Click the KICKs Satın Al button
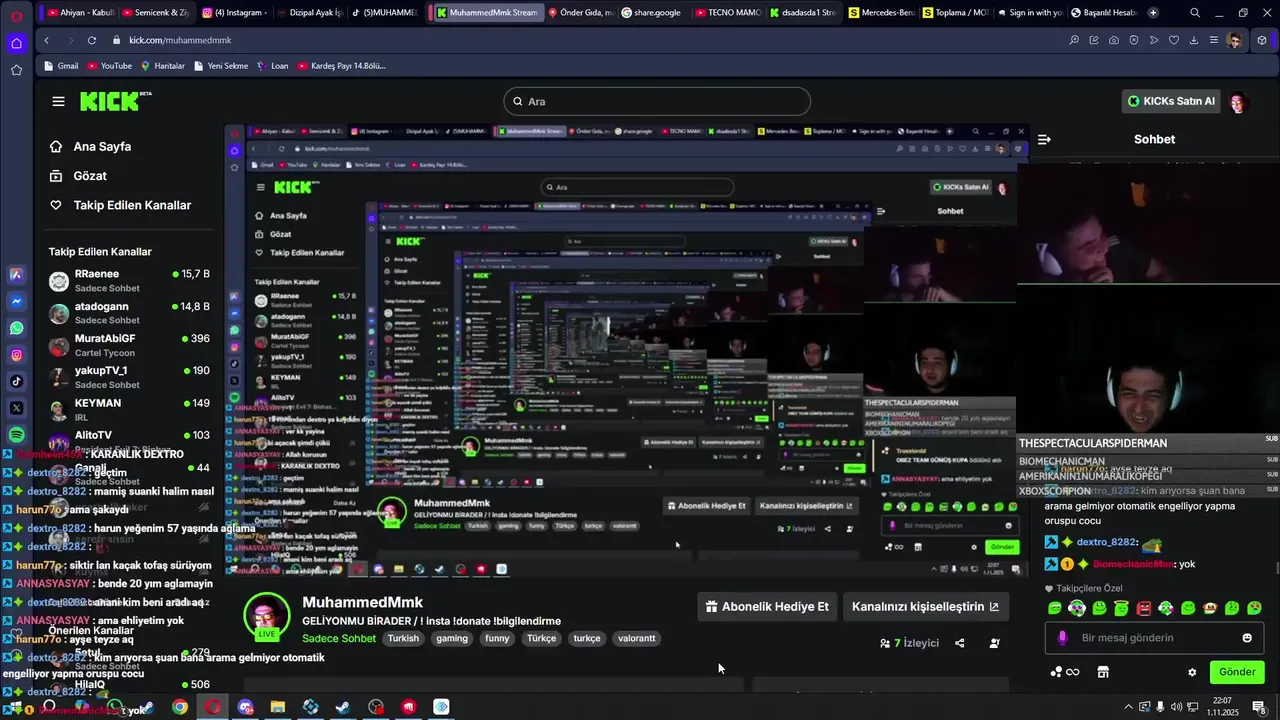1280x720 pixels. click(1171, 101)
